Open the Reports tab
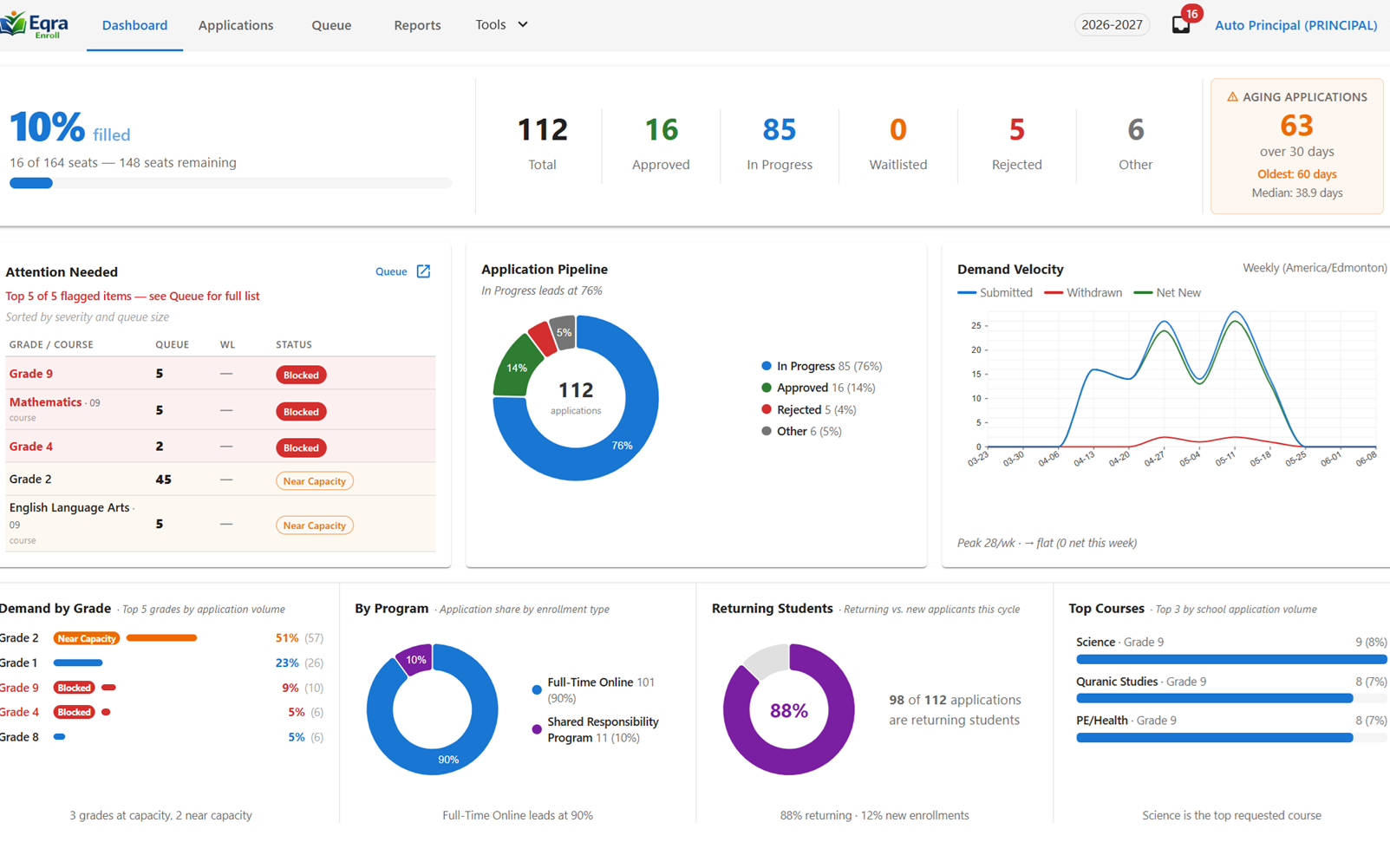 click(x=417, y=25)
